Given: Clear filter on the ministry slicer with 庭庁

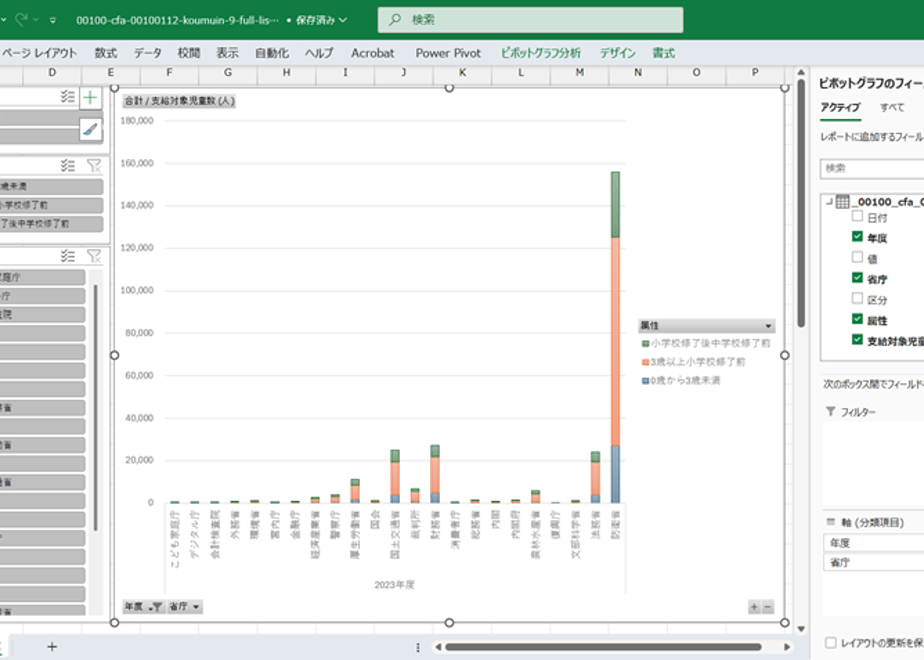Looking at the screenshot, I should click(94, 256).
